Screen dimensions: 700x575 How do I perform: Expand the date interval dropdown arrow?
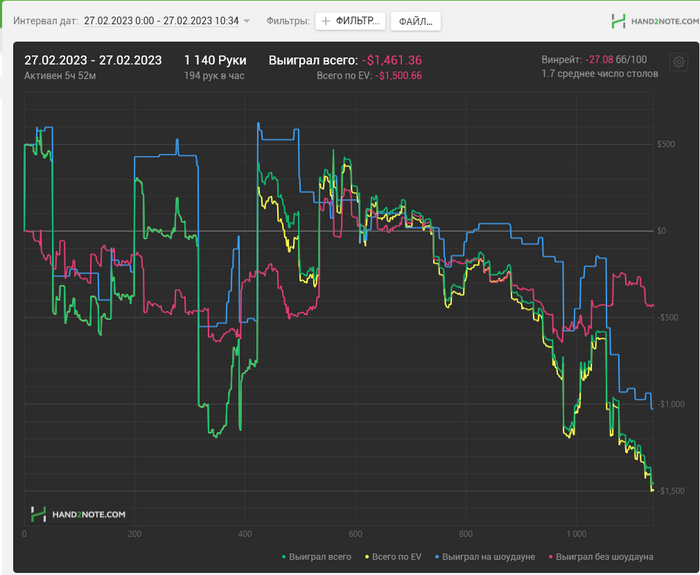(x=247, y=21)
